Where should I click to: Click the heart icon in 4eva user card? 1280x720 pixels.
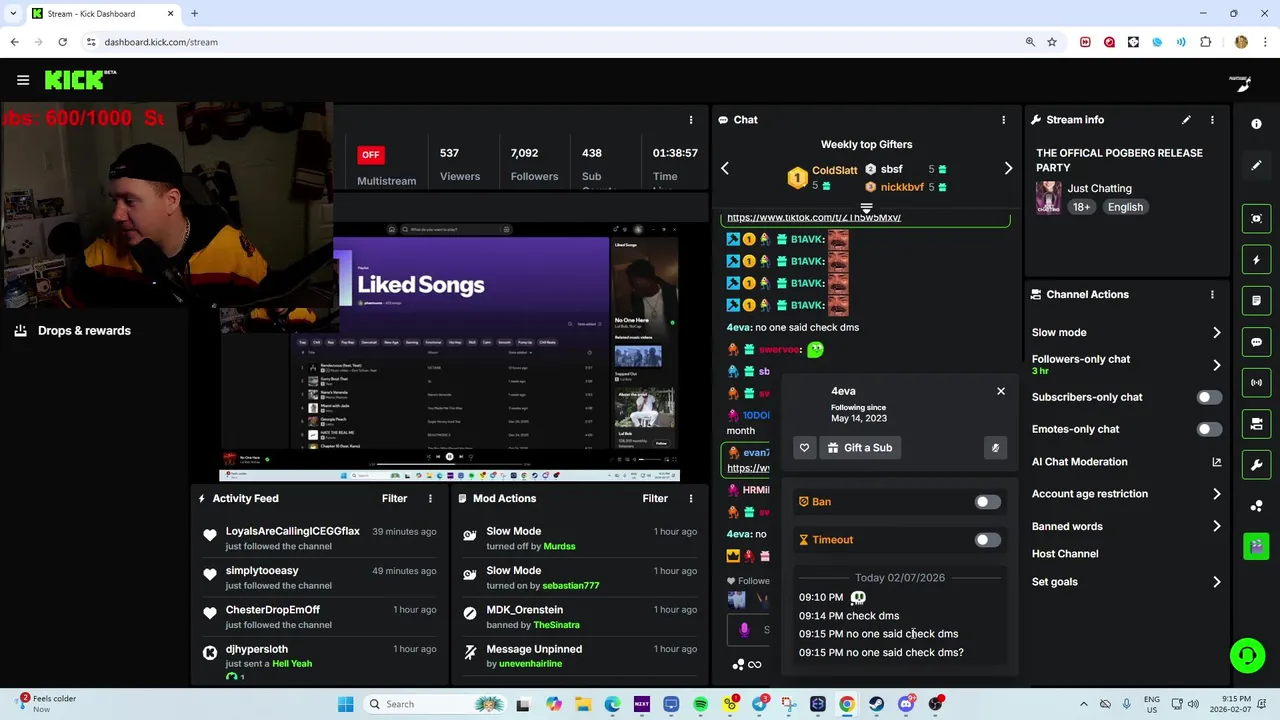click(x=804, y=448)
